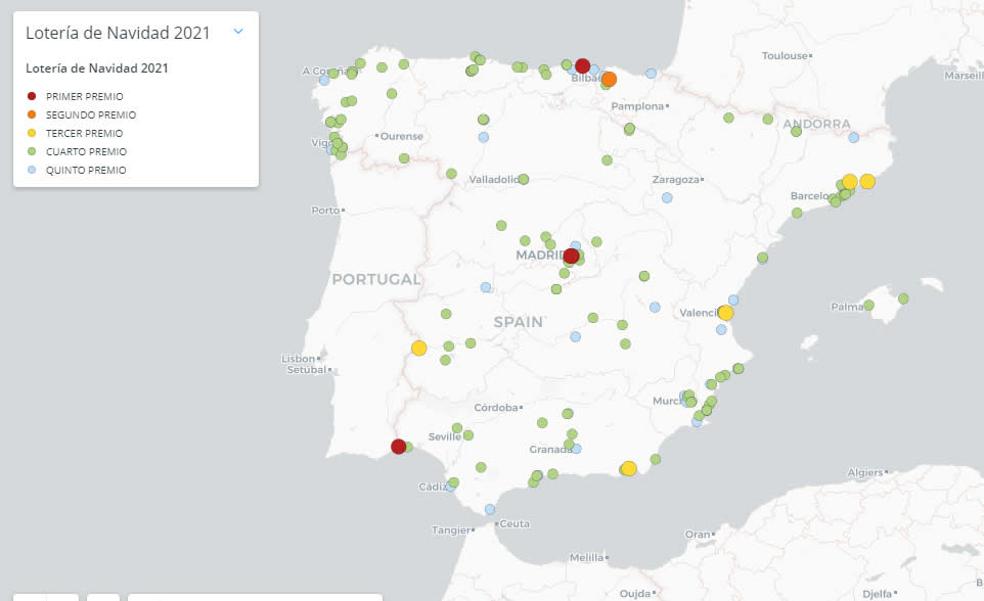Select the rightmost yellow marker northeast of Barcelona
984x601 pixels.
[x=867, y=181]
